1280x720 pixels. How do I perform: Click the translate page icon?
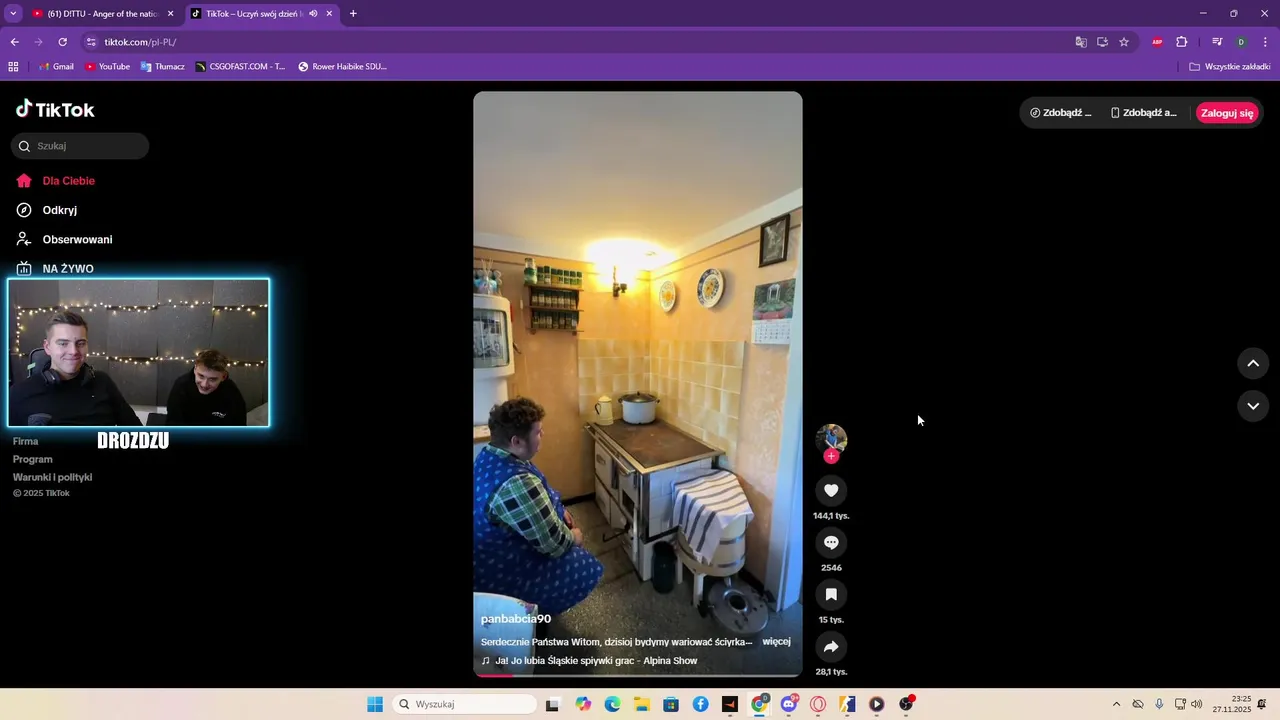[x=1080, y=42]
